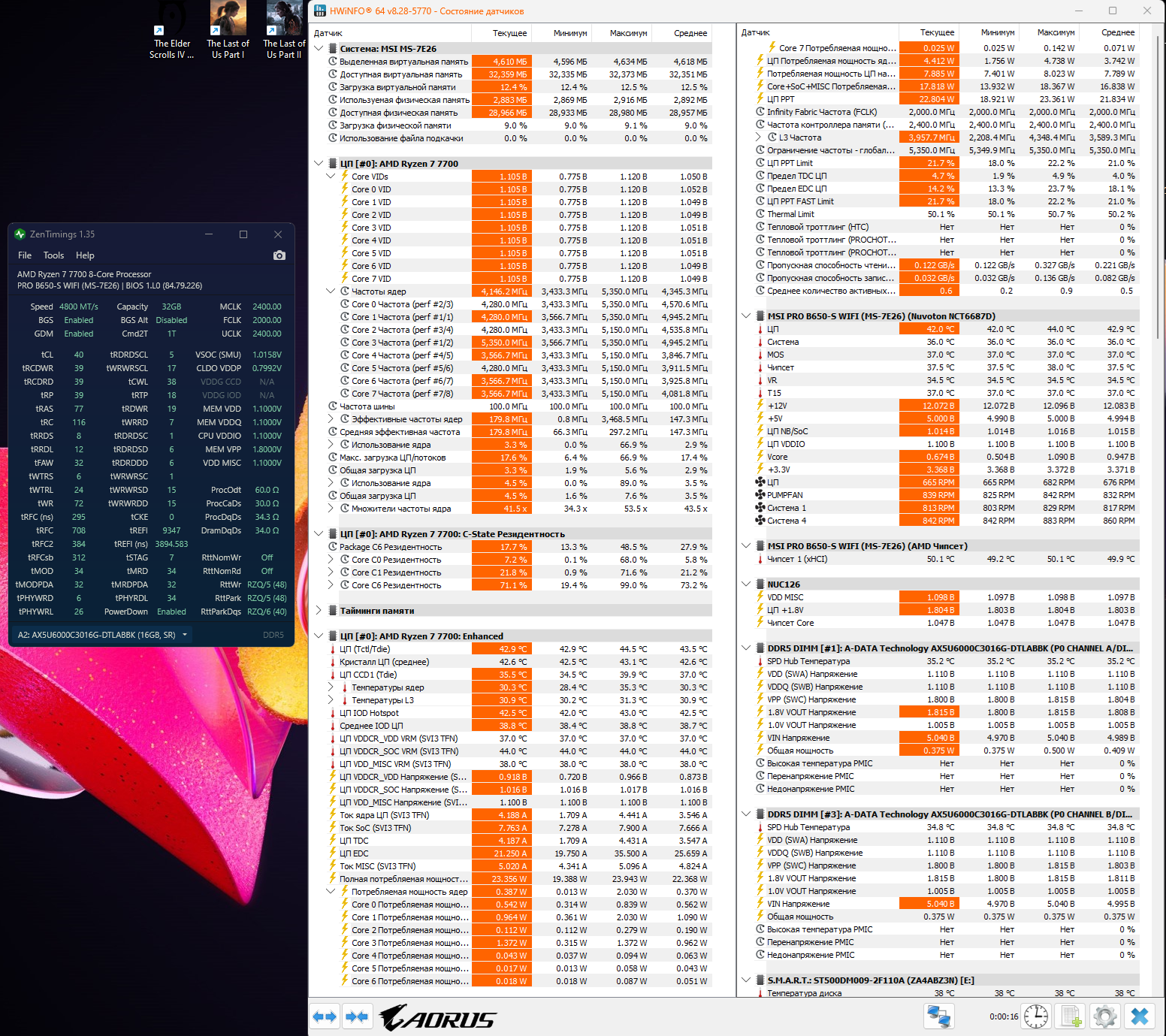Click the right panel 'Датчик' column header
The image size is (1166, 1036).
click(x=817, y=33)
